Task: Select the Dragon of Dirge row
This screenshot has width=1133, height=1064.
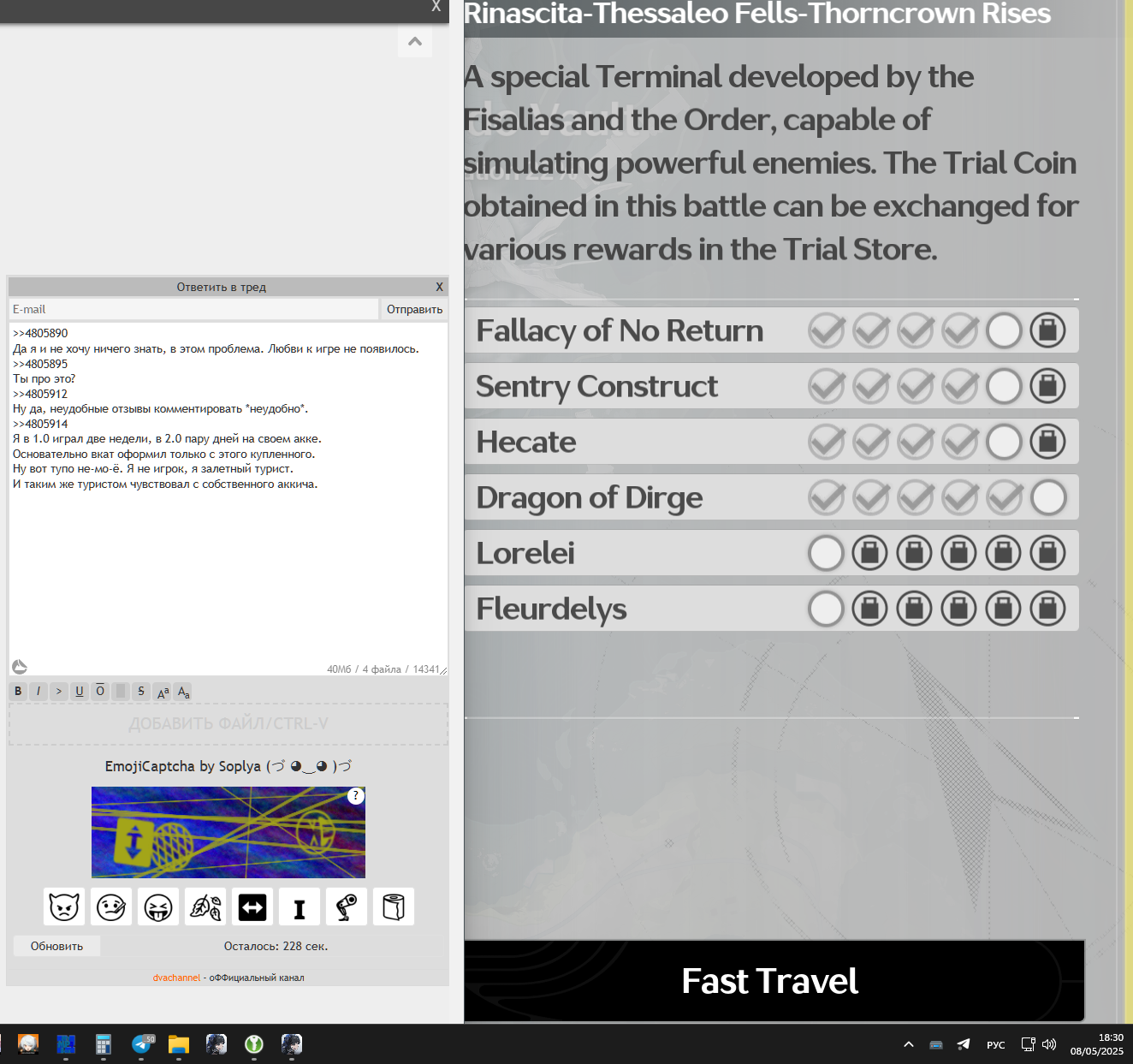Action: [x=771, y=497]
